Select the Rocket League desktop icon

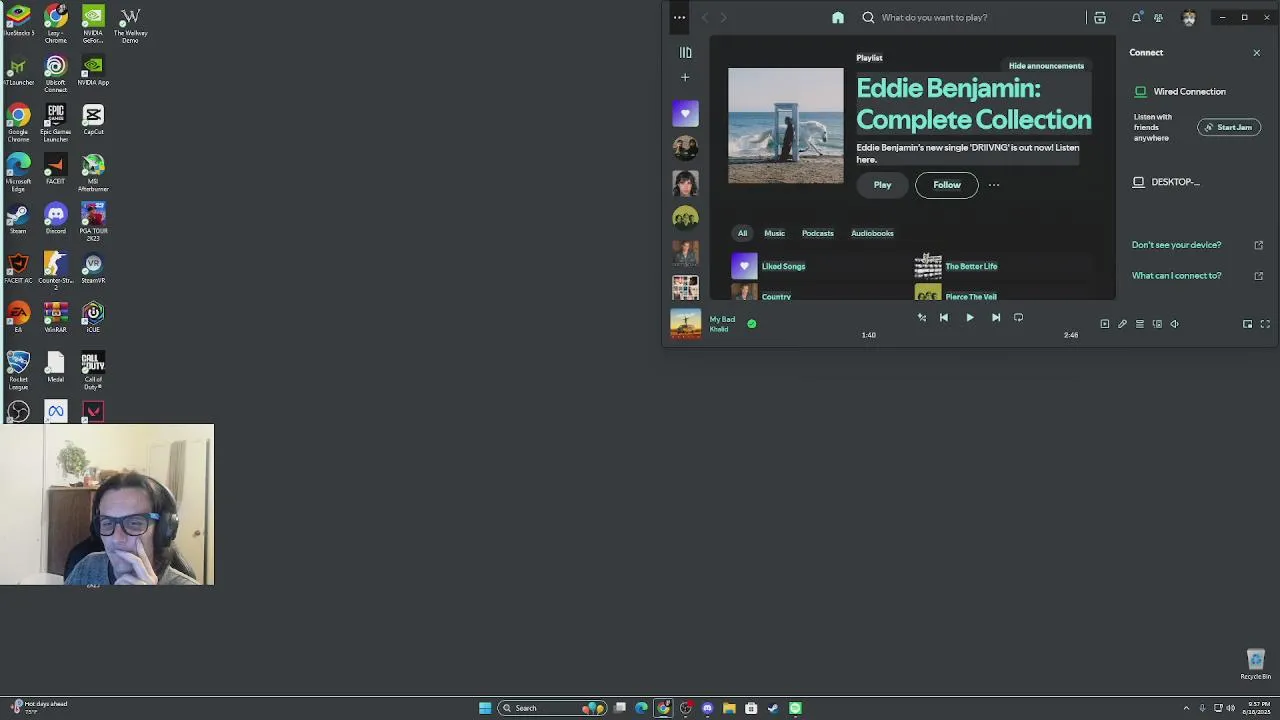18,369
